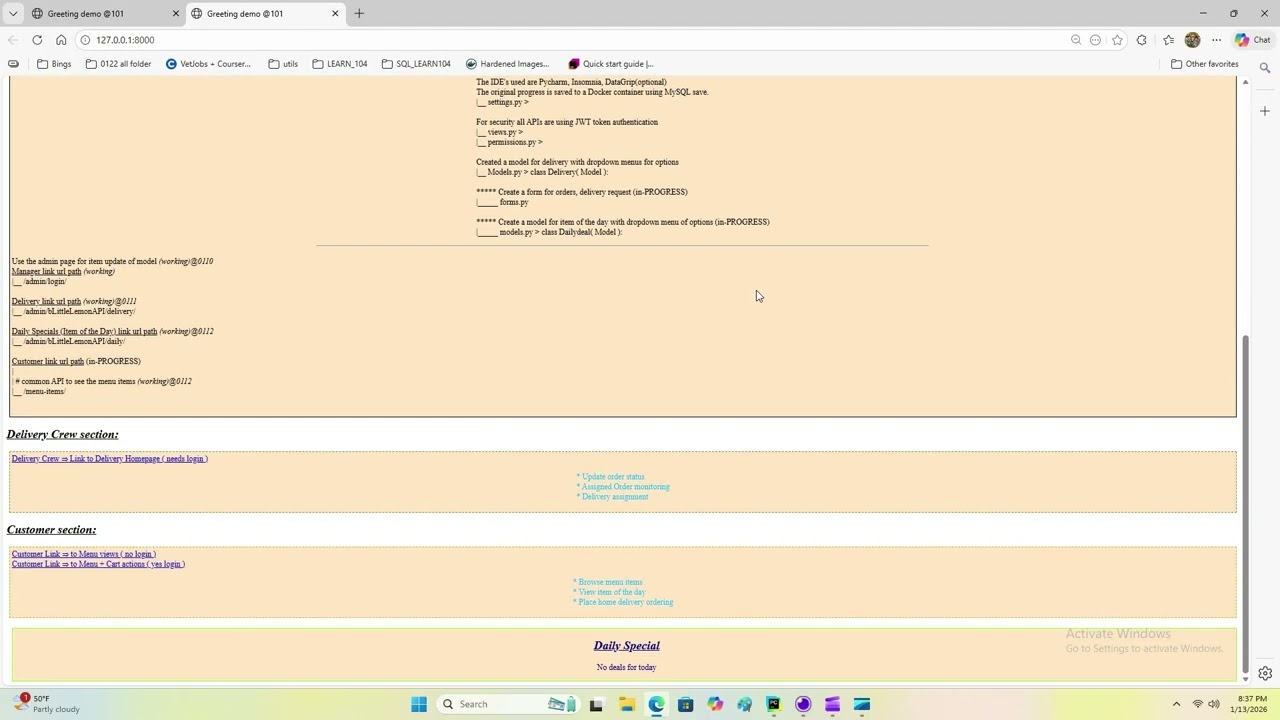Open Copilot Chat button
Screen dimensions: 1280x720
(1252, 40)
